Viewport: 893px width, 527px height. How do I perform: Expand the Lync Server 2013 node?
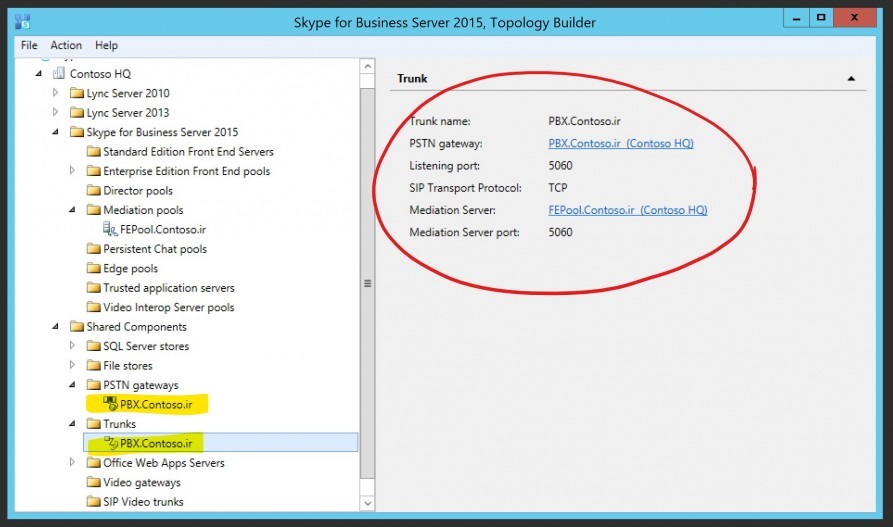click(x=55, y=112)
